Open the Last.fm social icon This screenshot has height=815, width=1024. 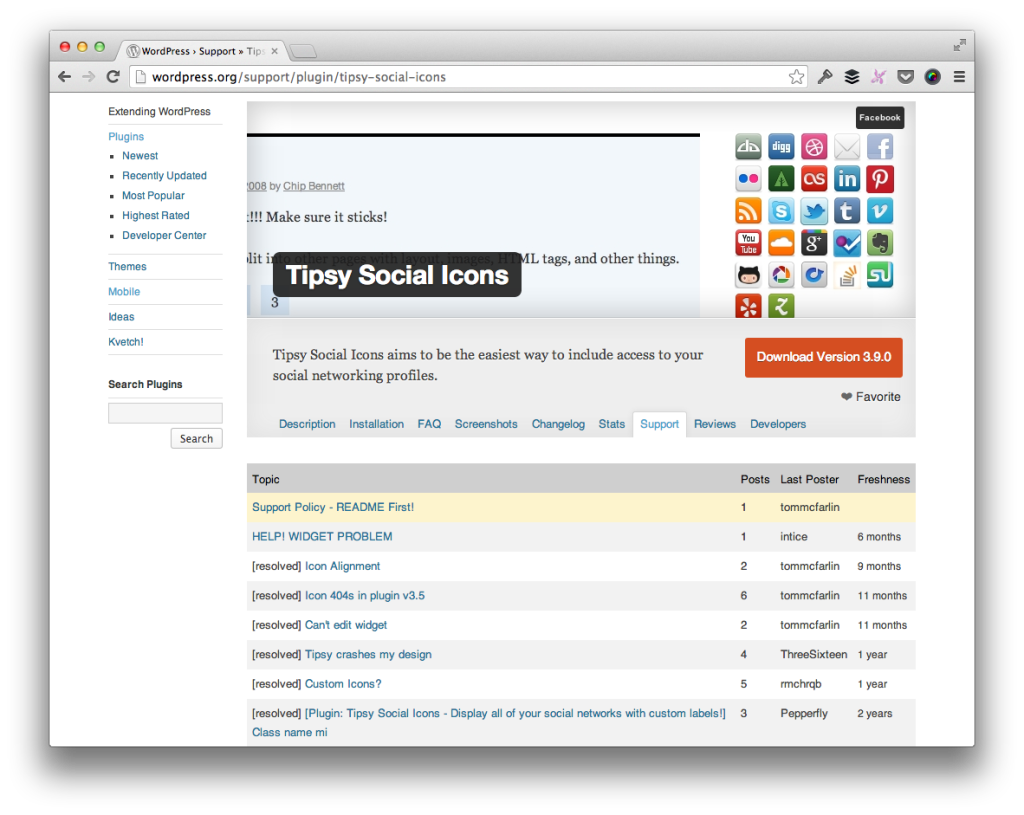pos(814,179)
